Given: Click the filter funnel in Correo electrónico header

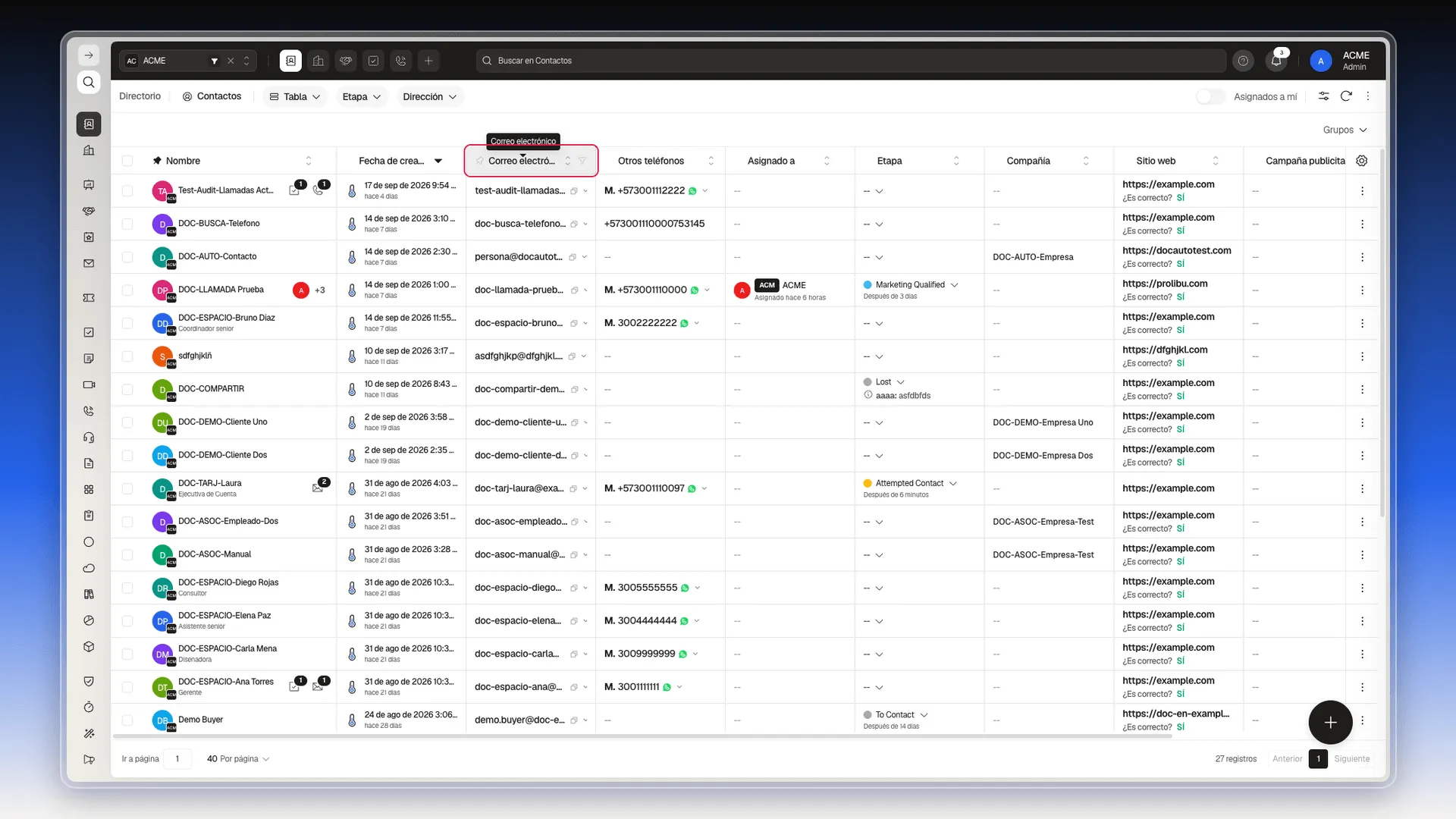Looking at the screenshot, I should pyautogui.click(x=582, y=161).
